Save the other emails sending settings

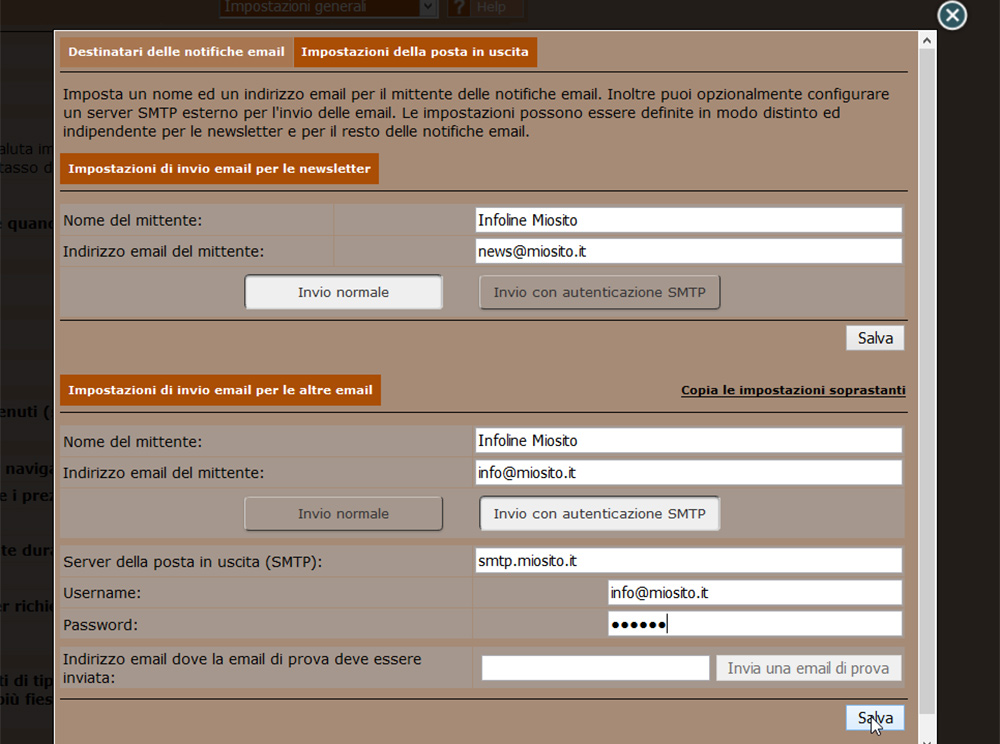(875, 718)
